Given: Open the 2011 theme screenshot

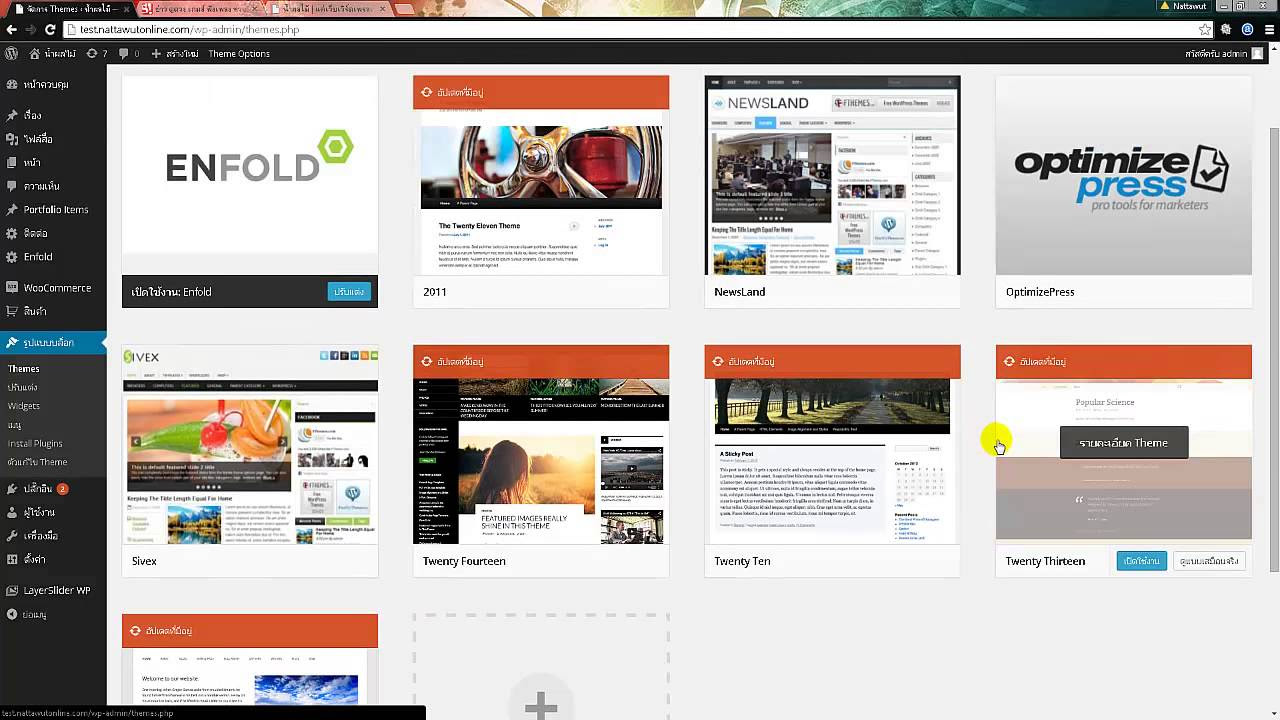Looking at the screenshot, I should (x=541, y=192).
